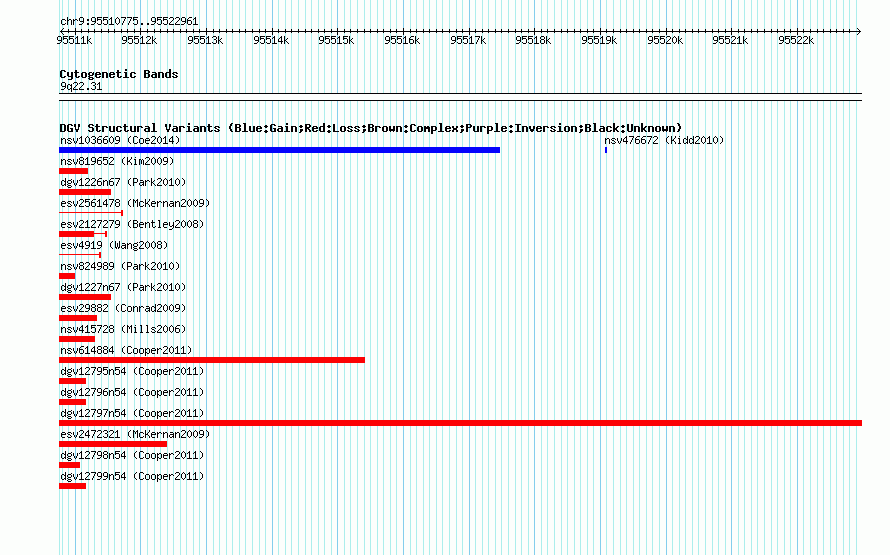This screenshot has width=890, height=555.
Task: Select the small blue nsv476672 marker
Action: pyautogui.click(x=606, y=150)
